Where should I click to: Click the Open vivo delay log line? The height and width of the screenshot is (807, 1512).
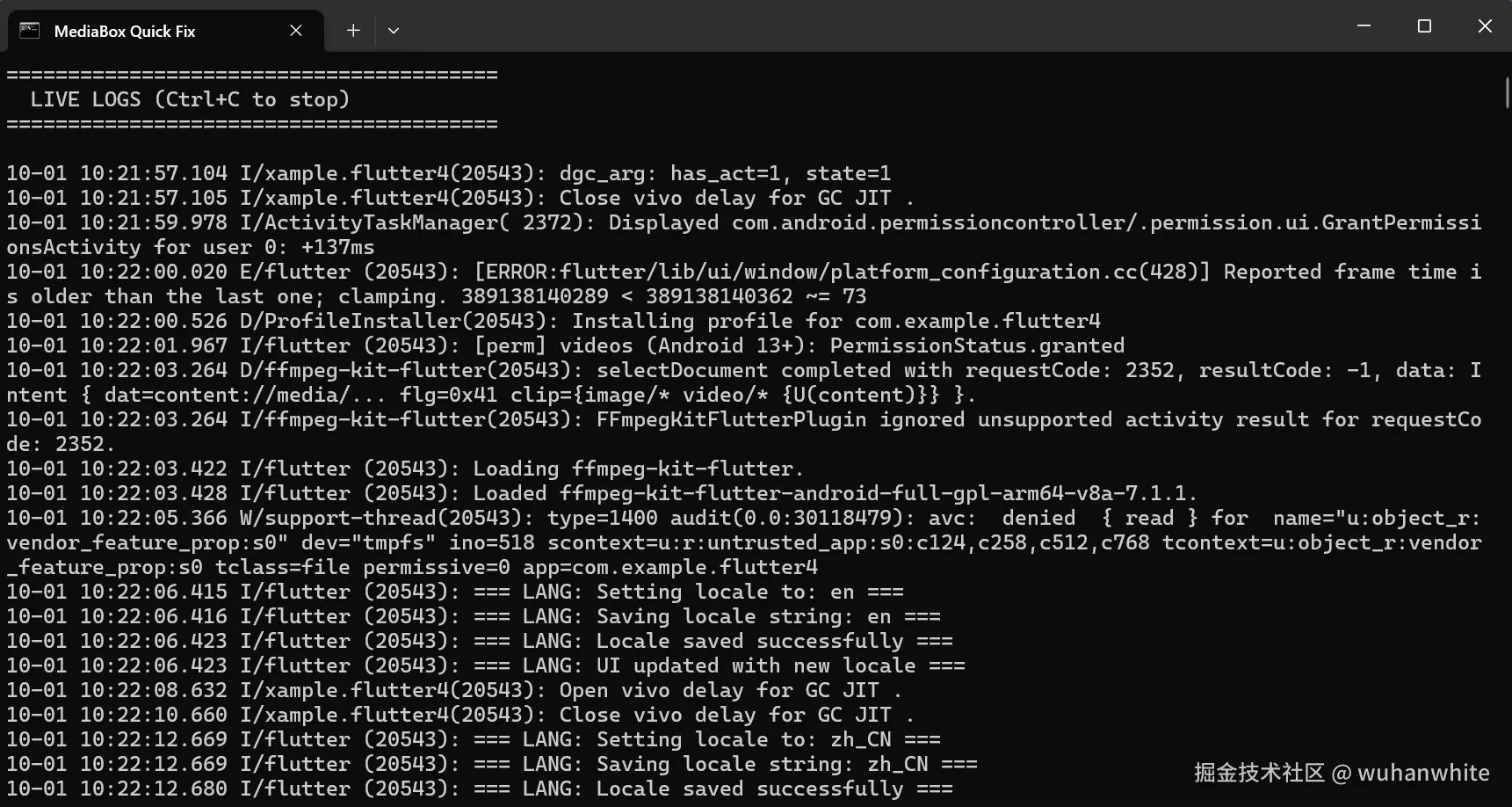click(x=454, y=691)
